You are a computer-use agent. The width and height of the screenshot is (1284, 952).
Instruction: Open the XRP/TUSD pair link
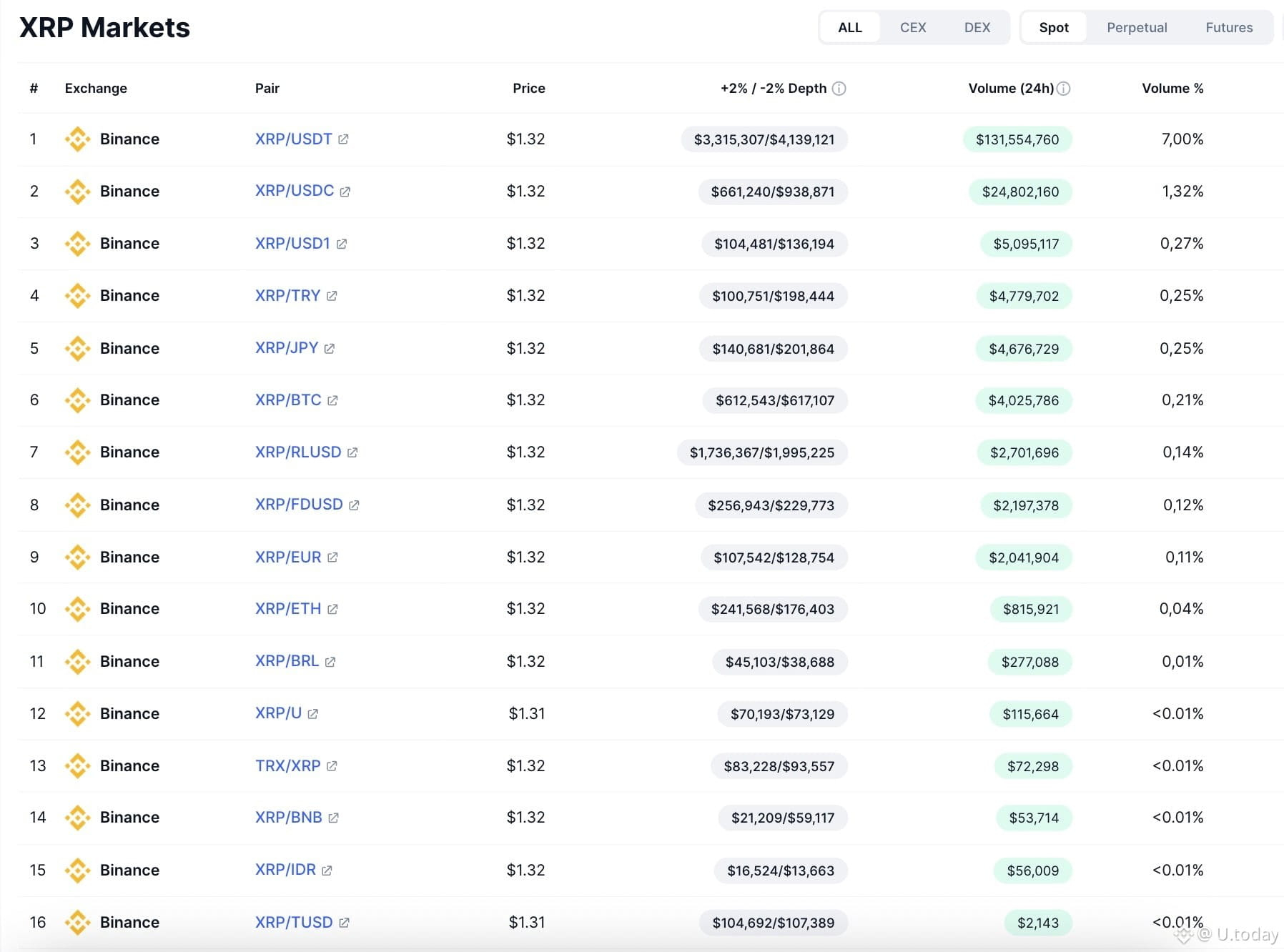[x=294, y=923]
